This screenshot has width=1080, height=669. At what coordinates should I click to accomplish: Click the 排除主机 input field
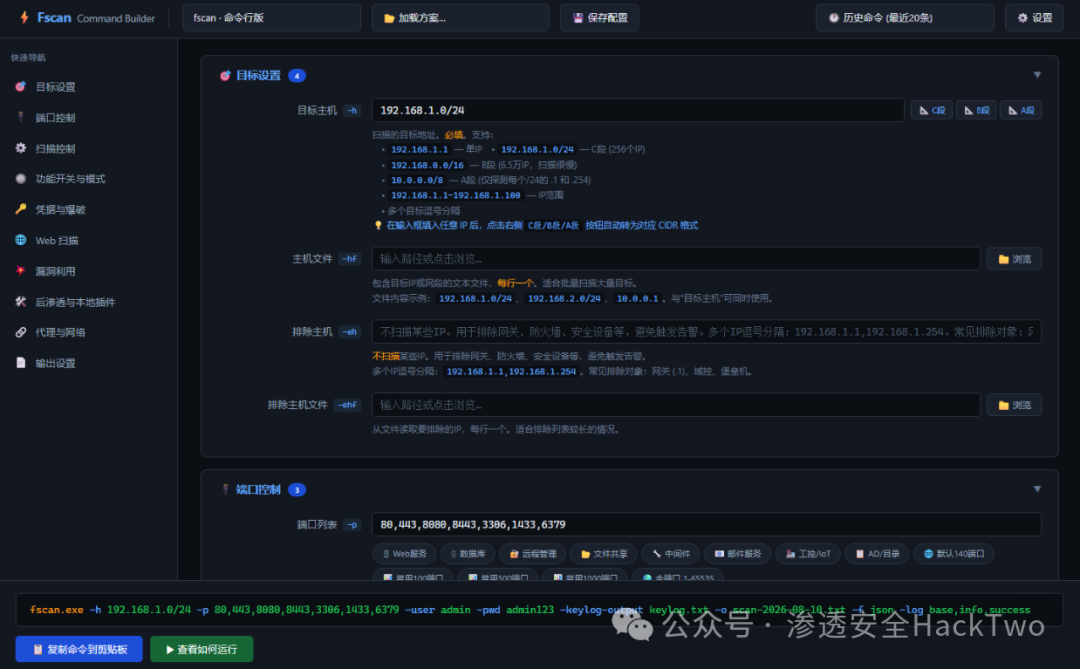click(706, 332)
